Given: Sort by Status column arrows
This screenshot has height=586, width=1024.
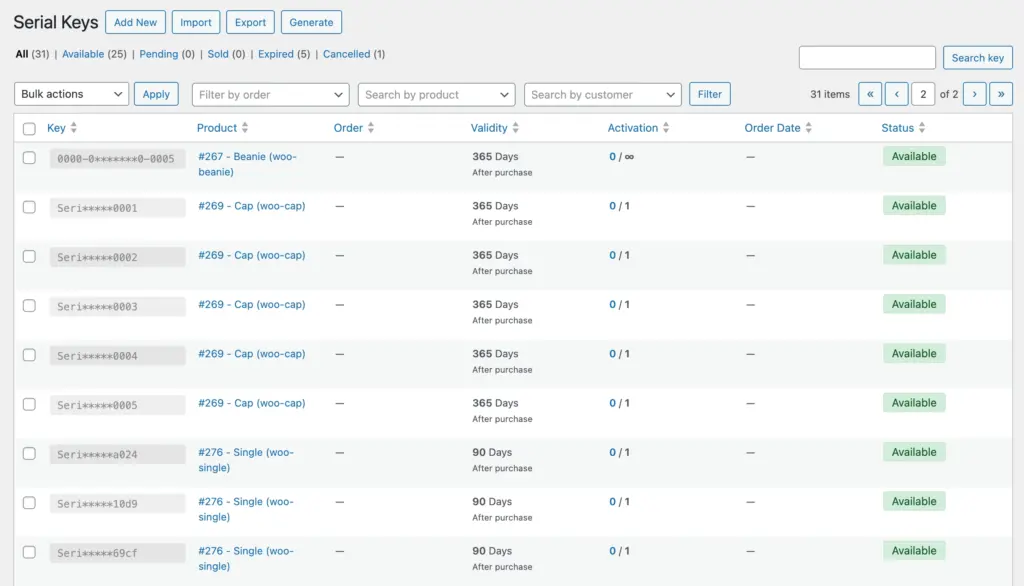Looking at the screenshot, I should (x=922, y=128).
